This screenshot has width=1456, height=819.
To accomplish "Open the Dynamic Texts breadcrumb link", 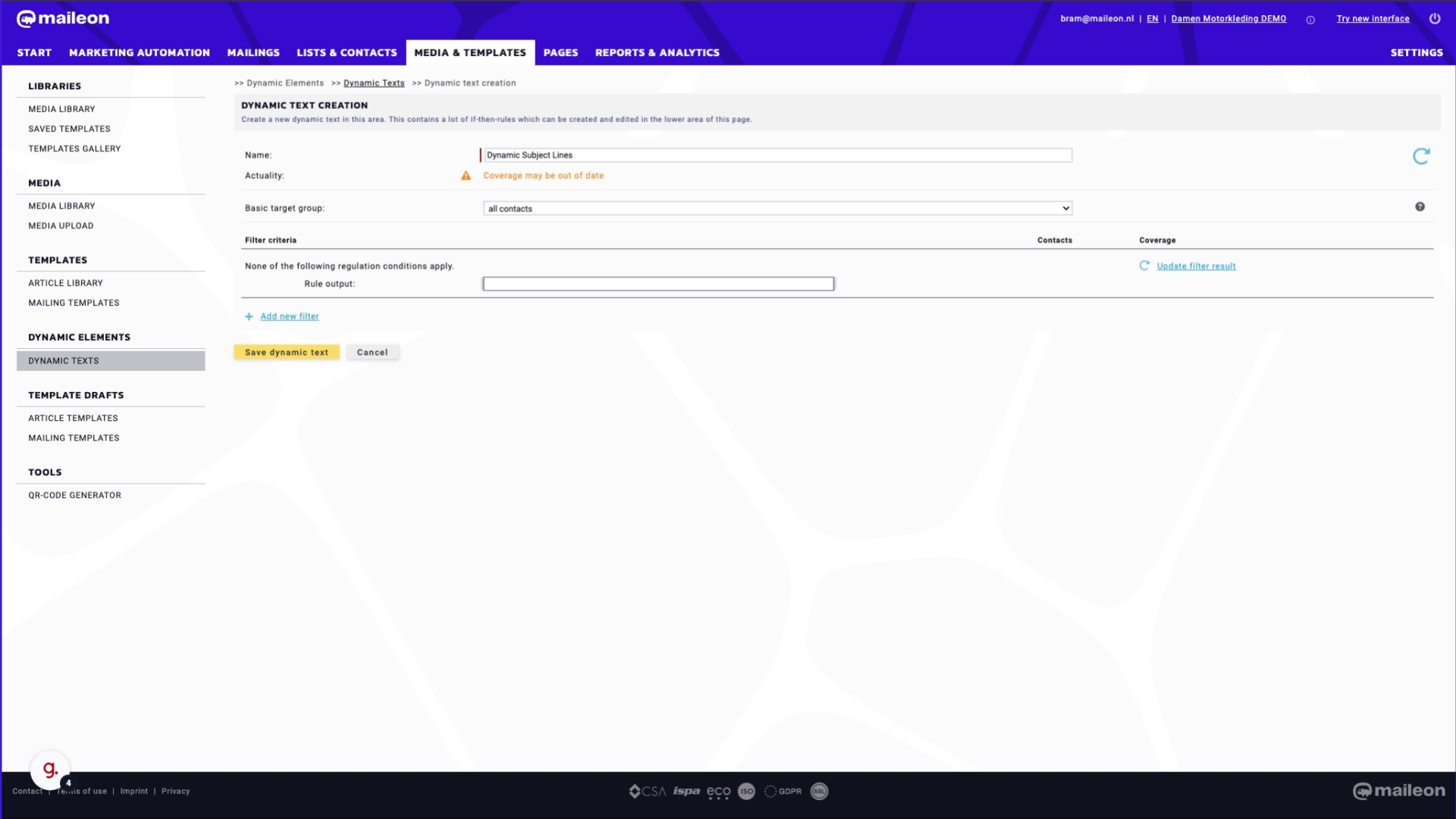I will pyautogui.click(x=374, y=83).
